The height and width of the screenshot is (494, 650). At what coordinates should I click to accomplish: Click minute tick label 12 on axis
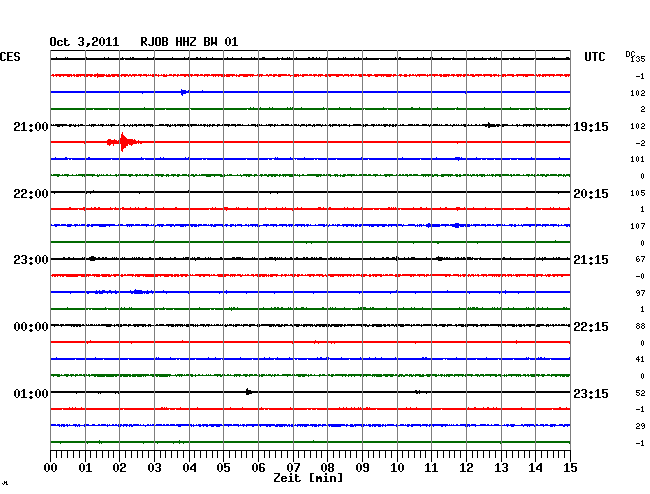466,468
